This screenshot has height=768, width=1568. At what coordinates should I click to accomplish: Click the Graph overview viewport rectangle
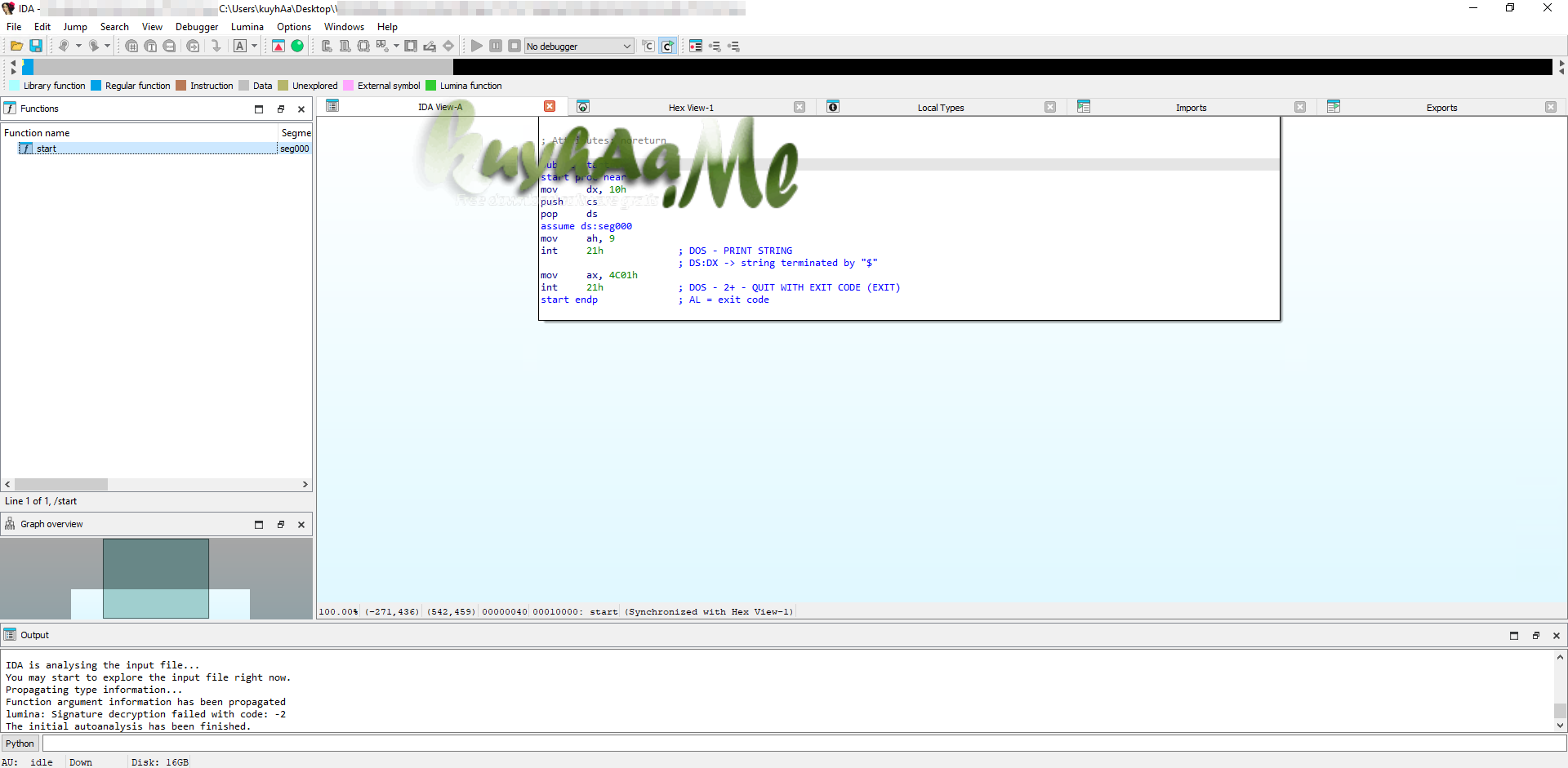(x=156, y=578)
